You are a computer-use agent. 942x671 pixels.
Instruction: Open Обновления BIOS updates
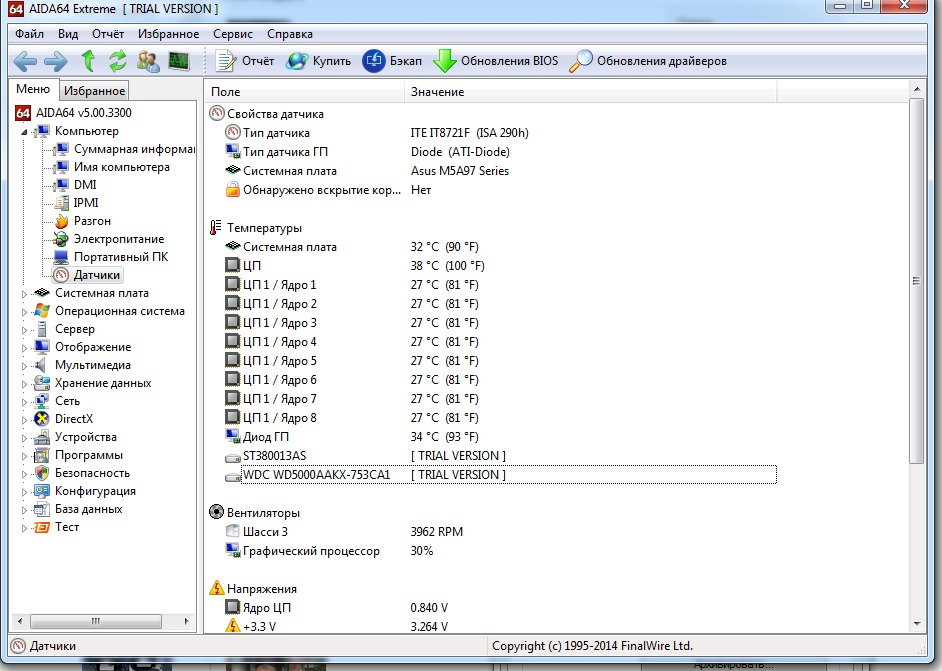(x=496, y=61)
